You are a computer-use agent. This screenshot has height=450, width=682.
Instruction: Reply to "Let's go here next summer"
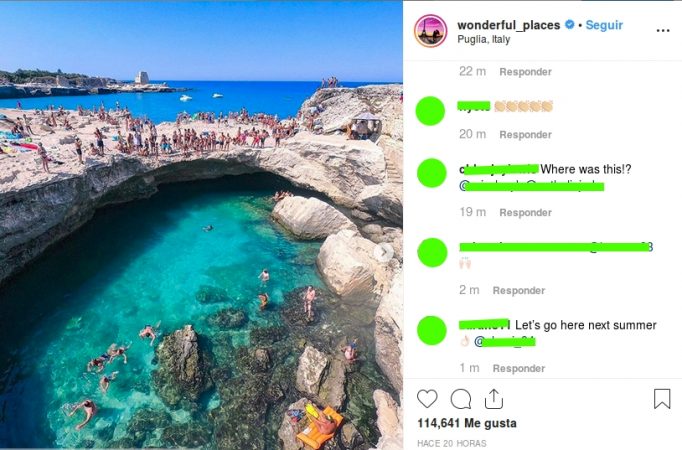(x=518, y=368)
